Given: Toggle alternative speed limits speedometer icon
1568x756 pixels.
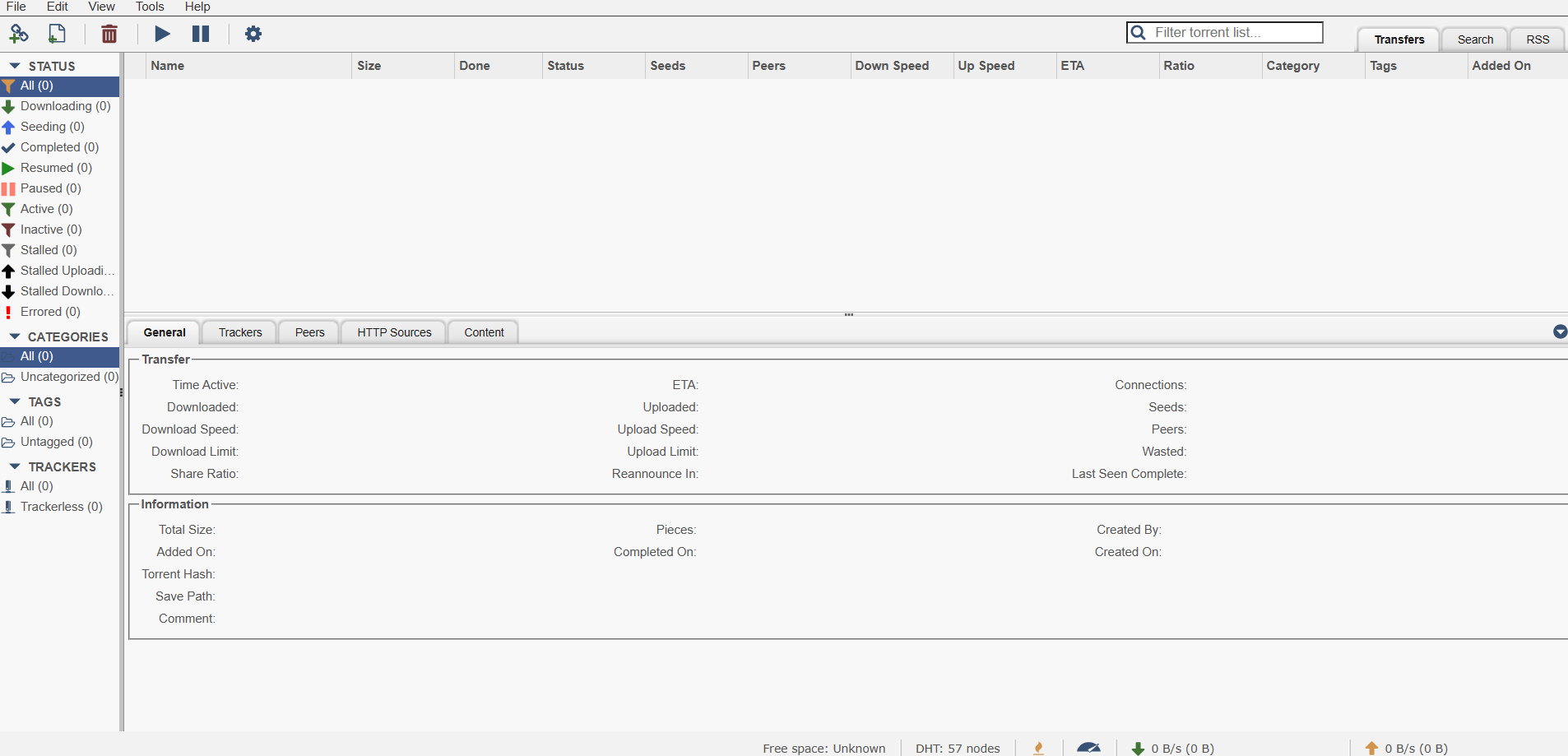Looking at the screenshot, I should (1088, 748).
